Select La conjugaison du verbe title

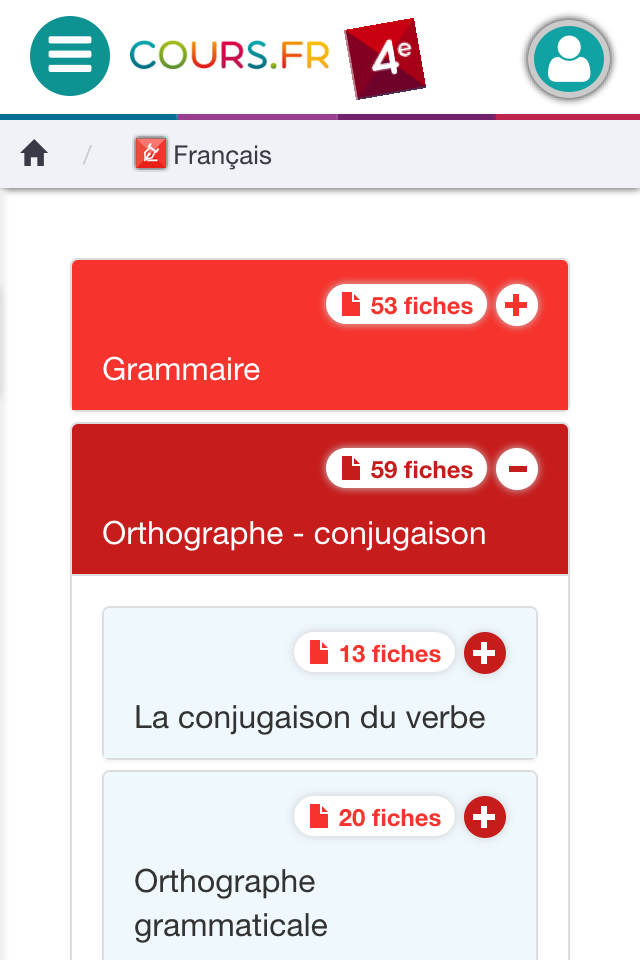point(309,717)
